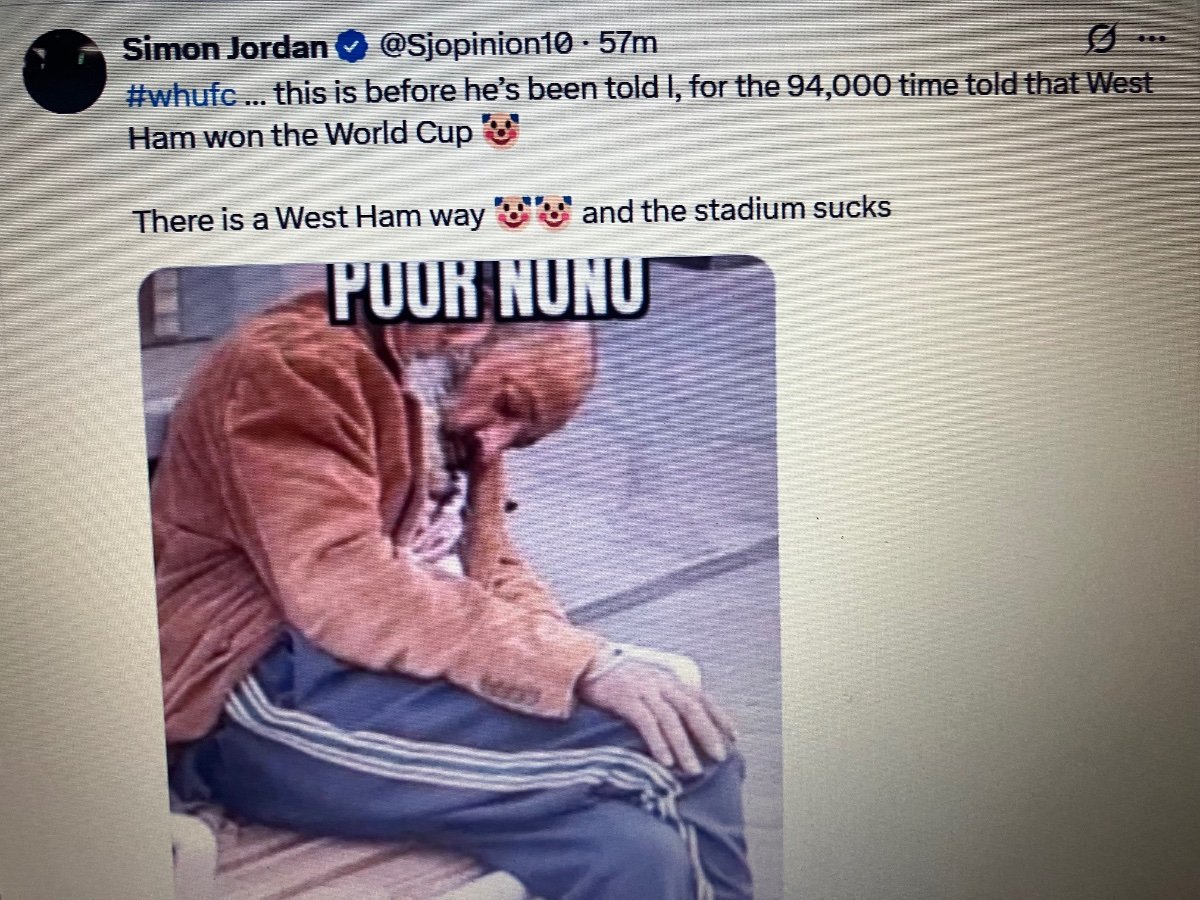Click Simon Jordan's round profile avatar
The height and width of the screenshot is (900, 1200).
[x=65, y=70]
